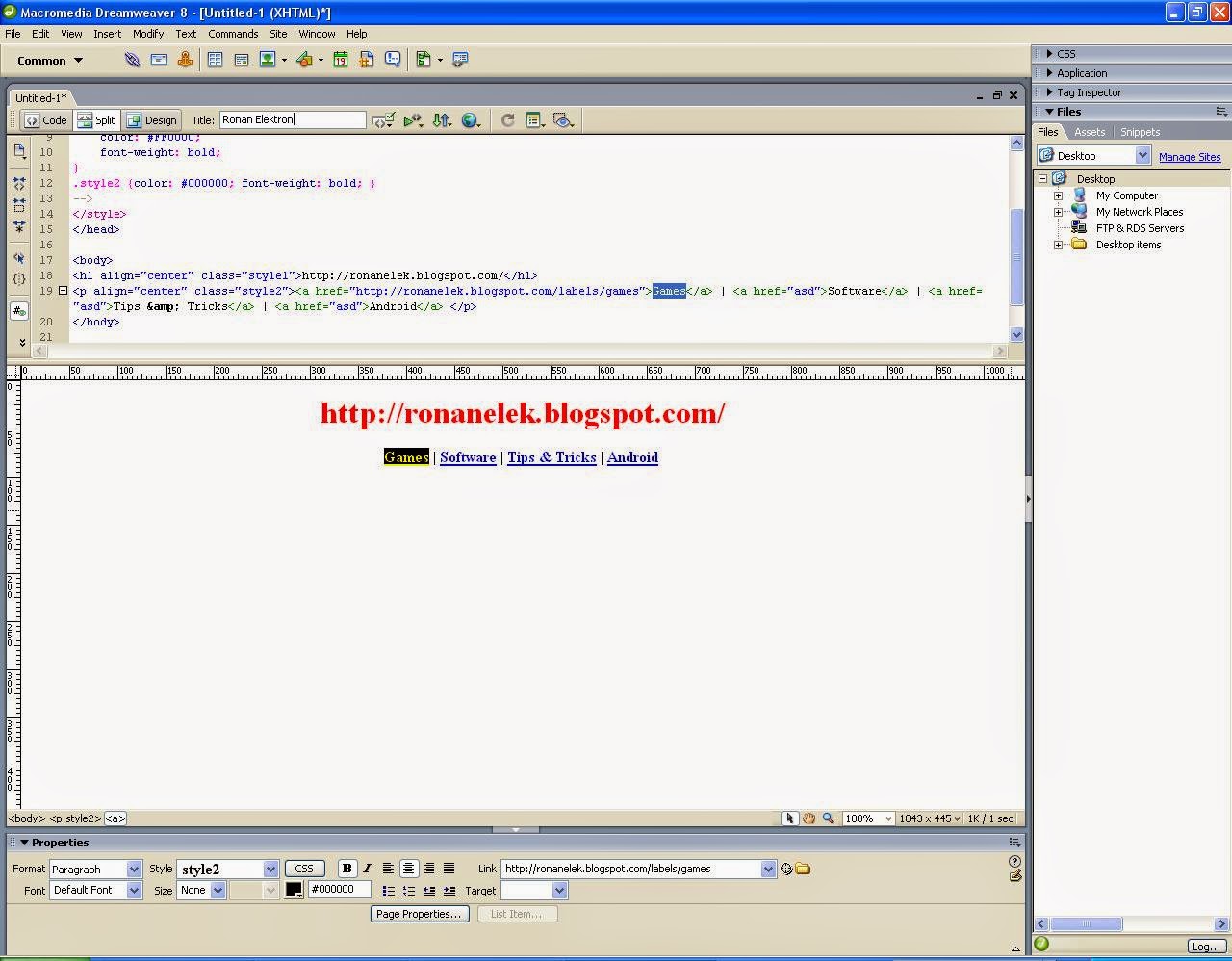Viewport: 1232px width, 961px height.
Task: Open the Size None dropdown
Action: tap(218, 891)
